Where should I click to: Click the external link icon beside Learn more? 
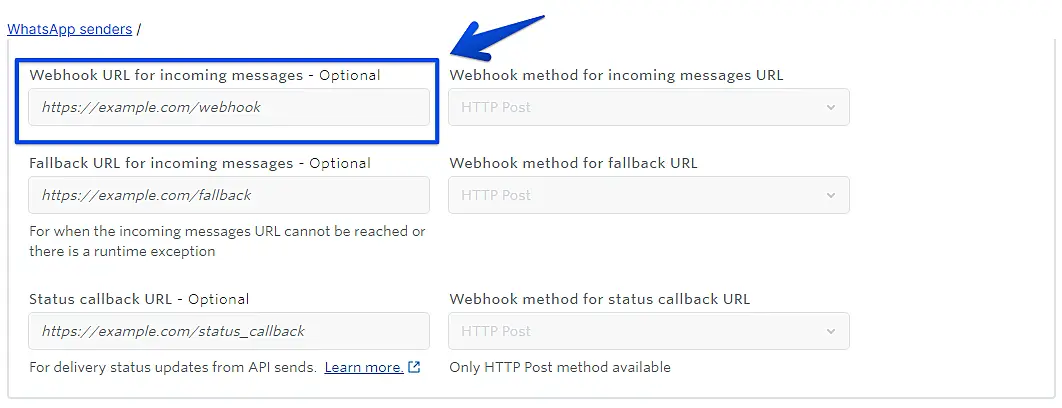(414, 367)
